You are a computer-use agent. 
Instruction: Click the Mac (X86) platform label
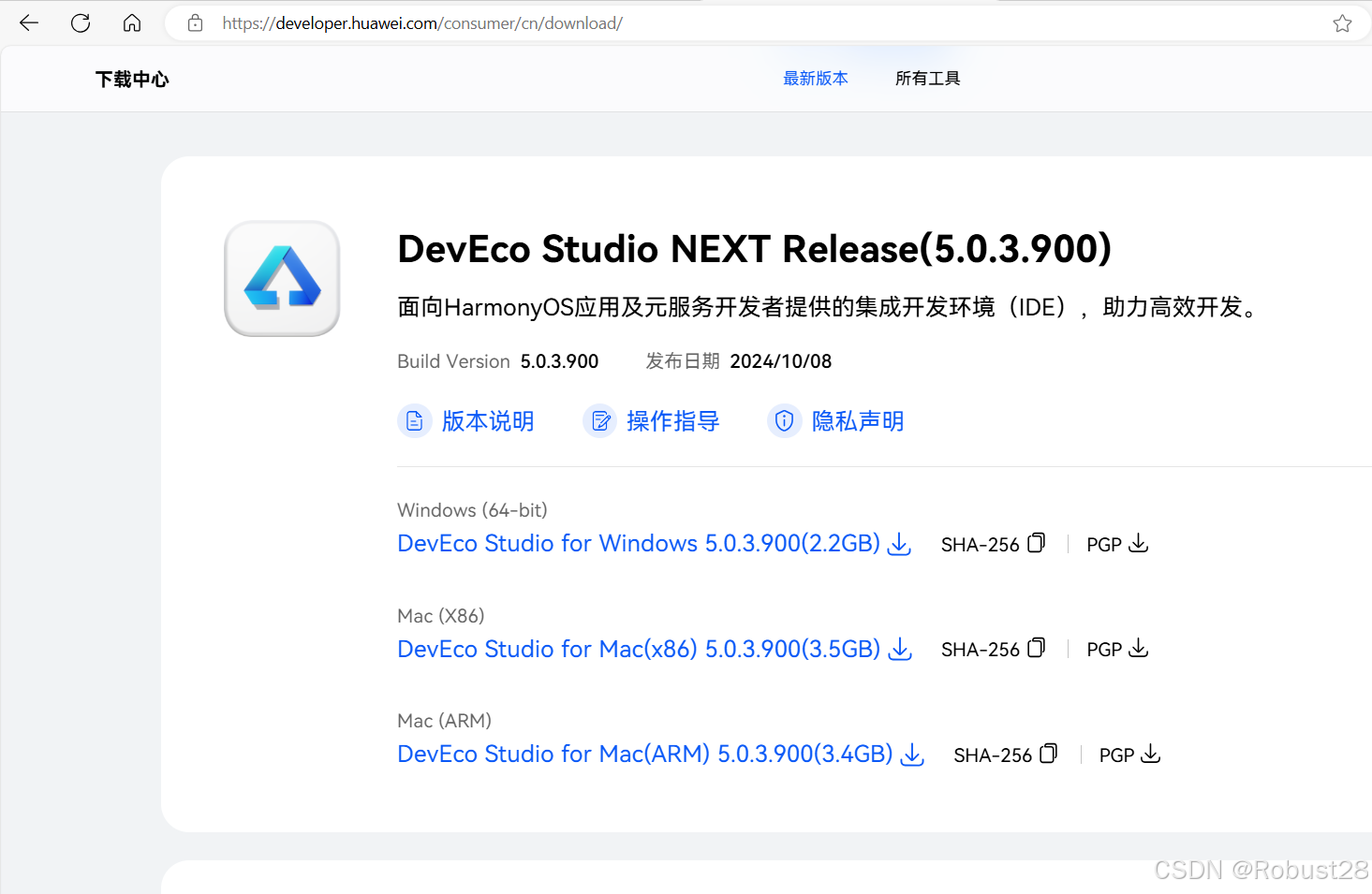[441, 616]
